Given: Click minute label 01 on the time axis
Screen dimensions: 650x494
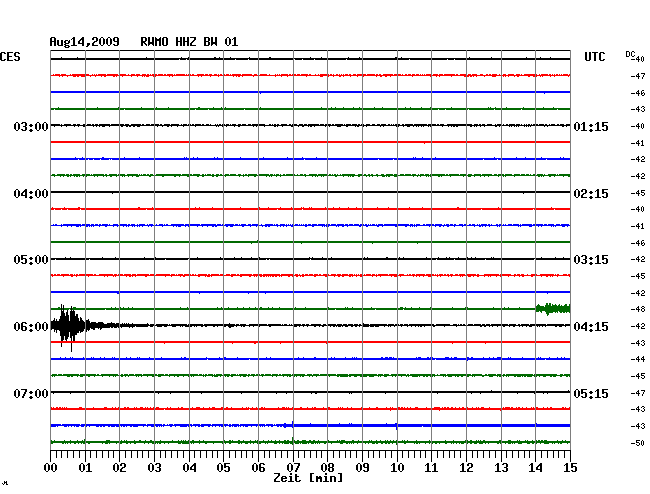Looking at the screenshot, I should coord(85,468).
